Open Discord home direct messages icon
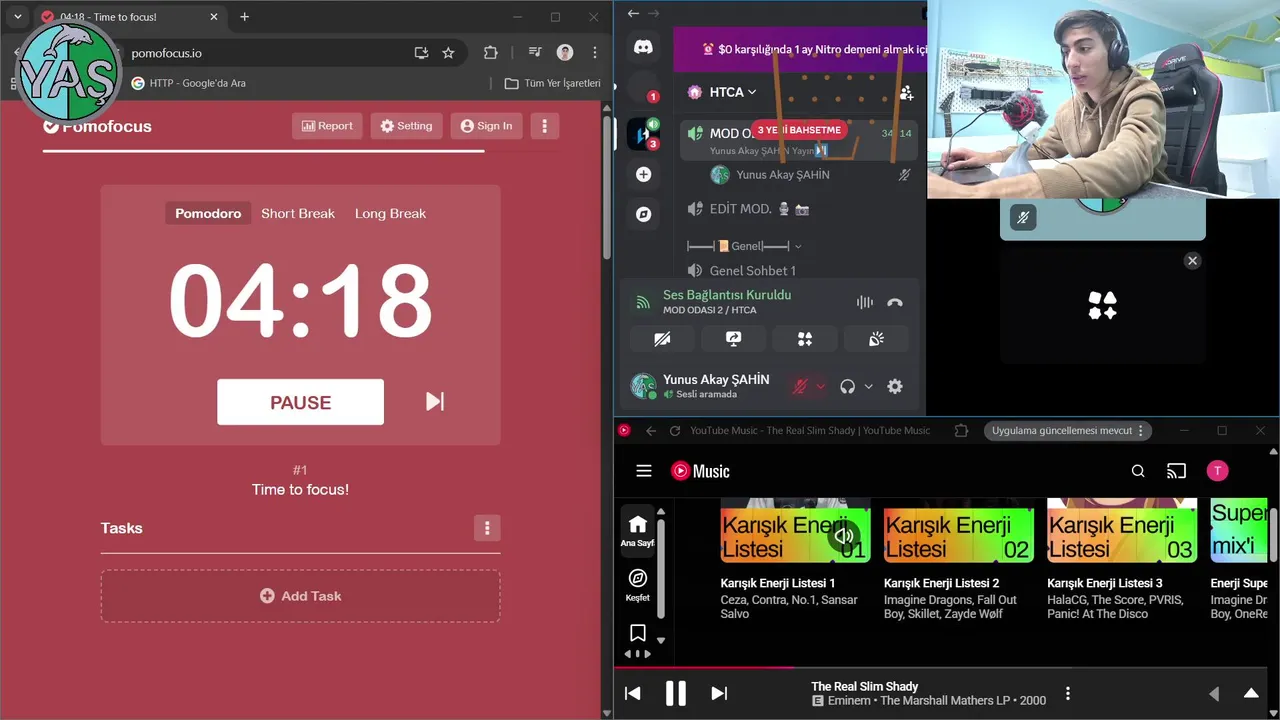 click(644, 46)
